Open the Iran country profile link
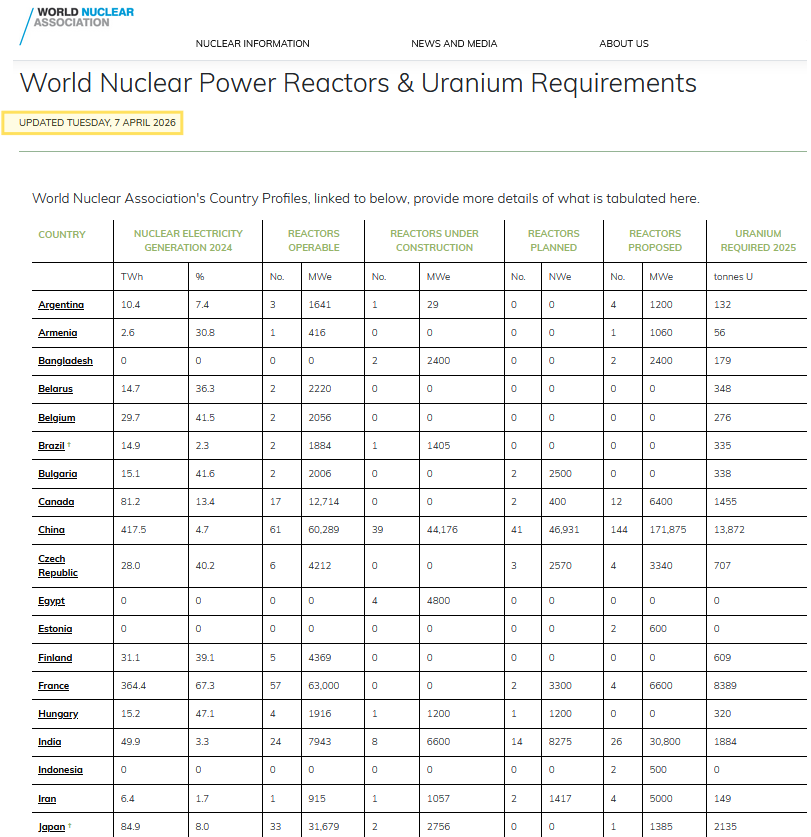 tap(47, 799)
